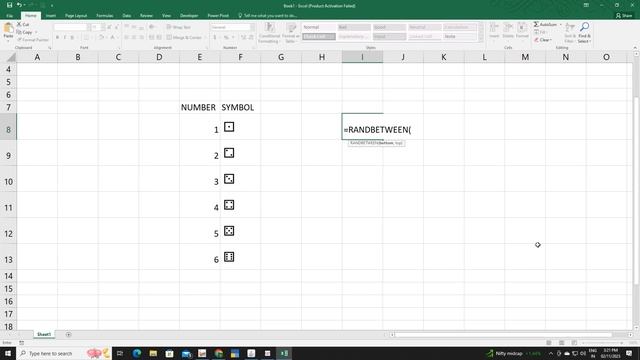Click the six-dot dice symbol cell
Viewport: 640px width, 360px height.
(240, 257)
